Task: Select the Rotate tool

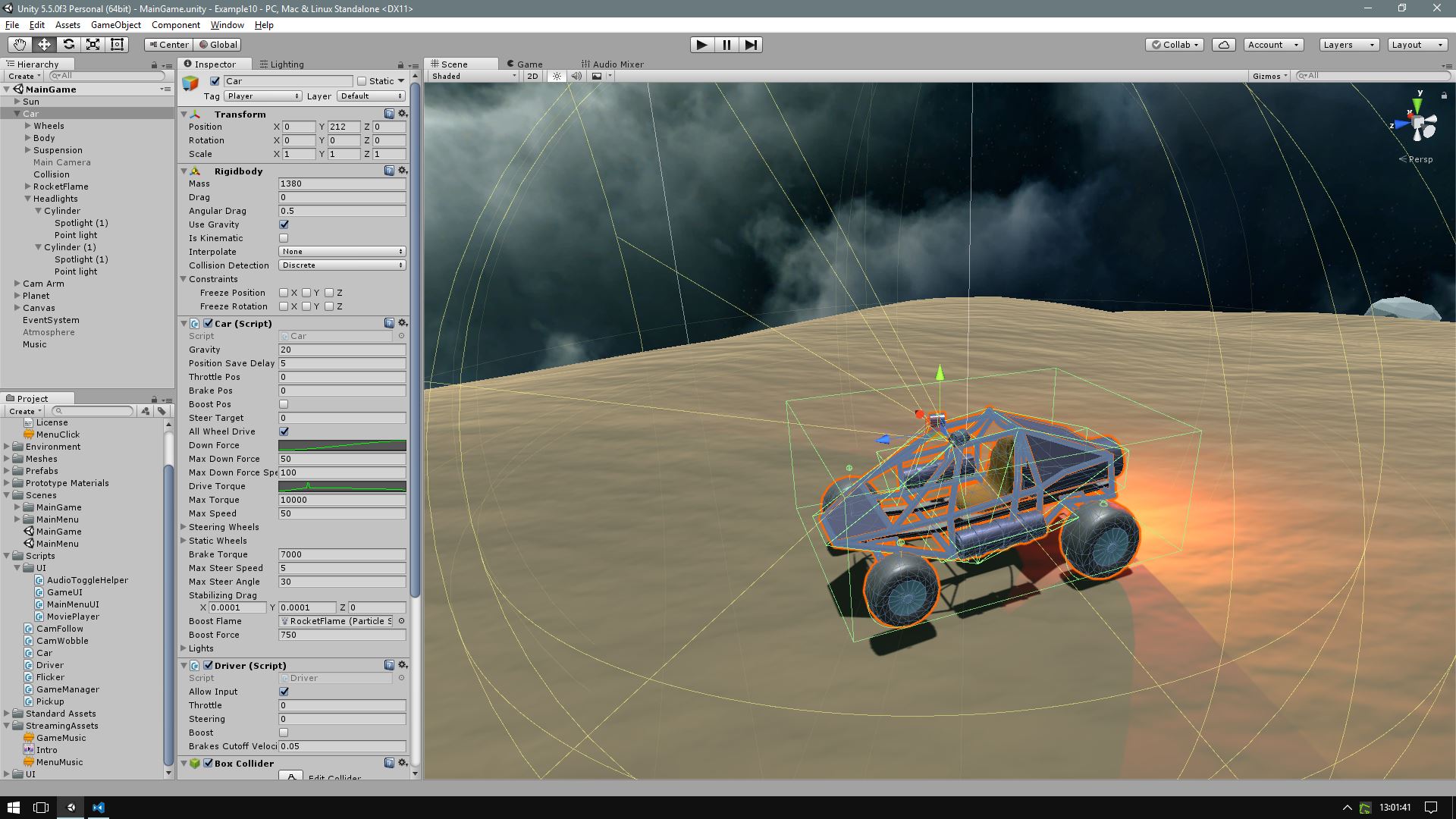Action: [x=68, y=45]
